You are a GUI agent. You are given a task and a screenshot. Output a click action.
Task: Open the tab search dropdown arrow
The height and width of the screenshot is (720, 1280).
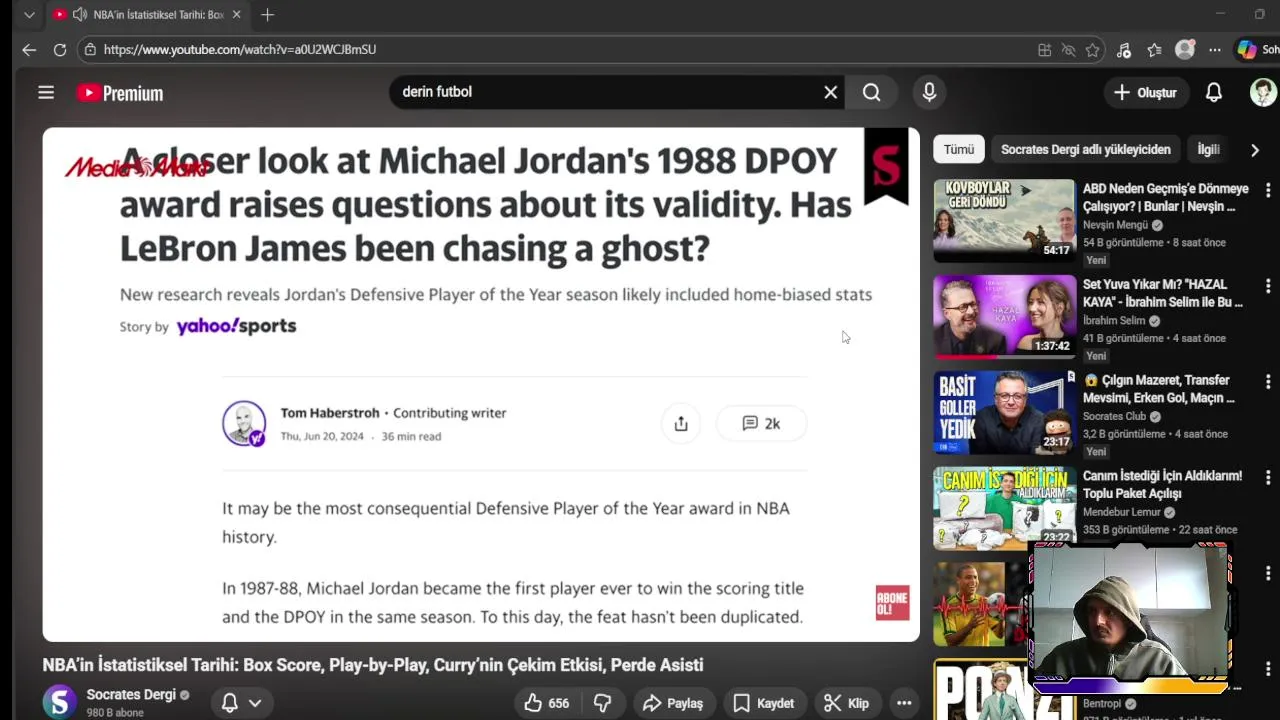click(x=29, y=15)
